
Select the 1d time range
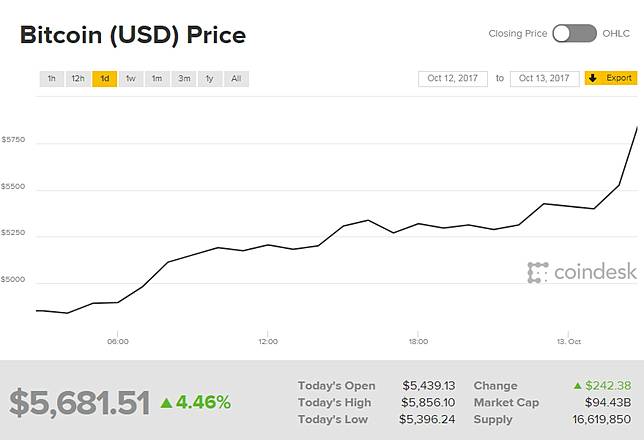tap(104, 78)
